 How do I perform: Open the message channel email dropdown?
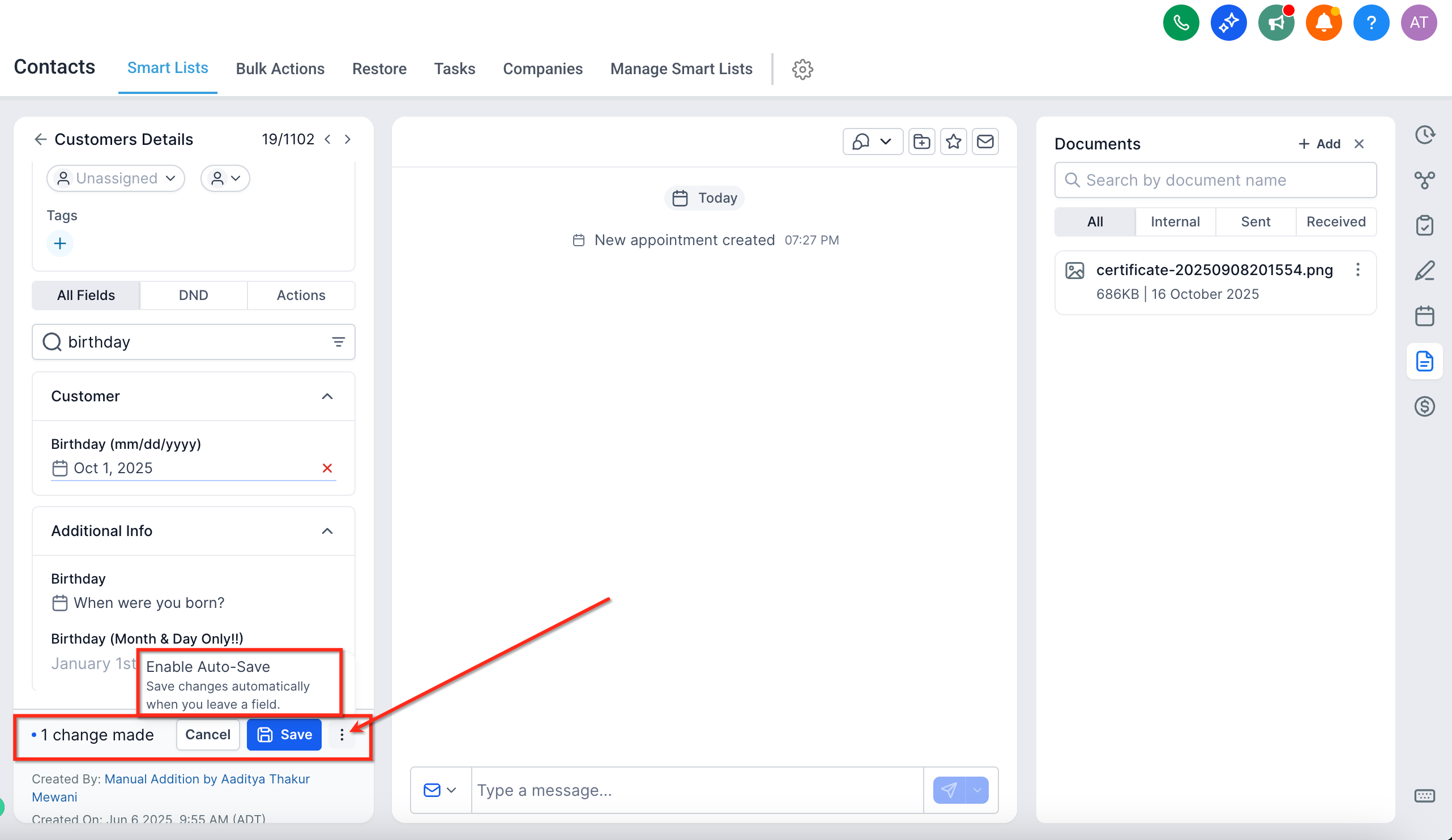pyautogui.click(x=440, y=790)
